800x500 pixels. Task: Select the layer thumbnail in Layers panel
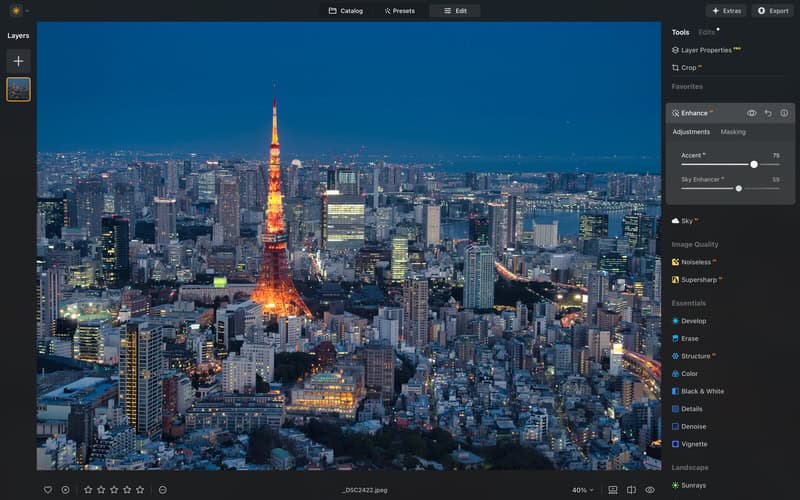coord(18,90)
